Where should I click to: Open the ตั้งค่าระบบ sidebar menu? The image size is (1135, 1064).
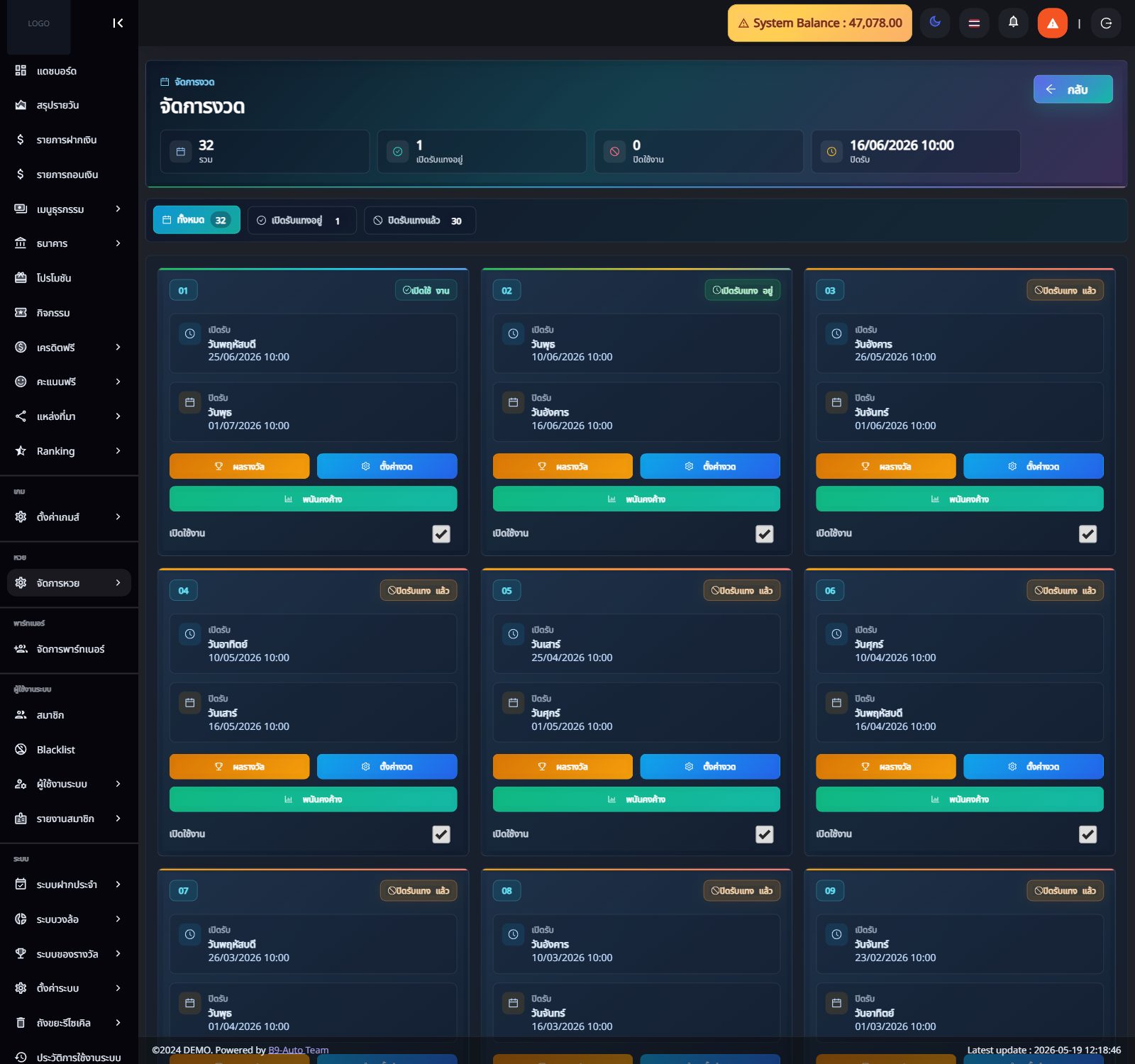click(x=69, y=988)
